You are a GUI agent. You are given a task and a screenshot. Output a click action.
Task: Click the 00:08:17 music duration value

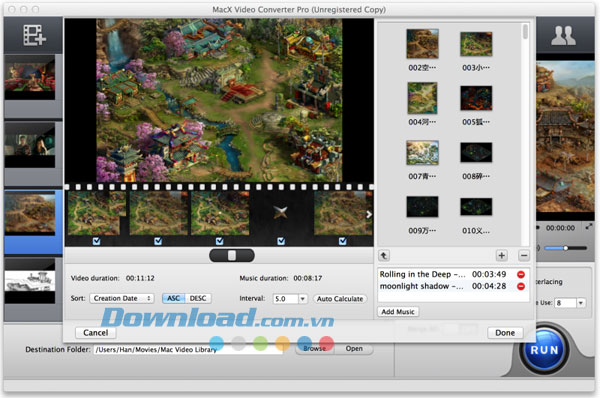click(x=308, y=278)
